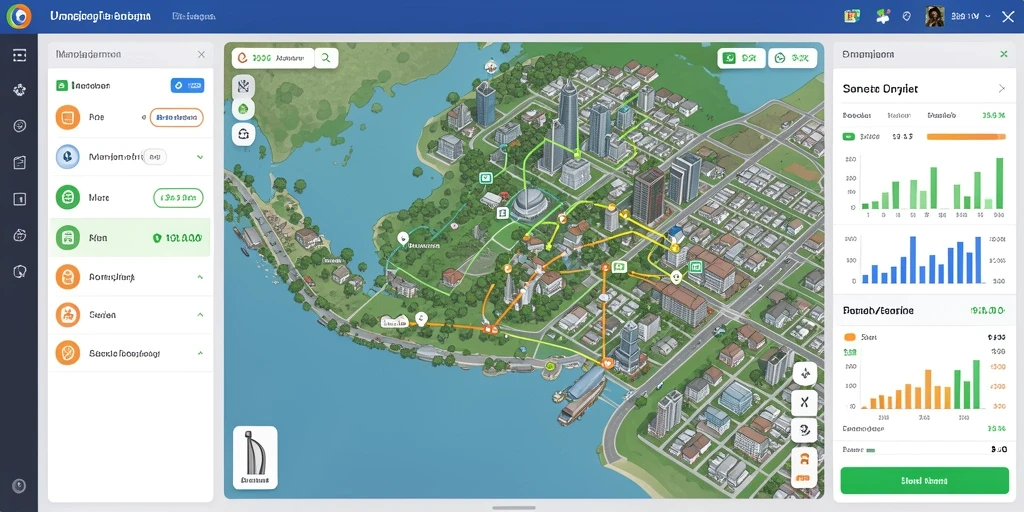
Task: Click the first green button at map top-right
Action: 741,58
